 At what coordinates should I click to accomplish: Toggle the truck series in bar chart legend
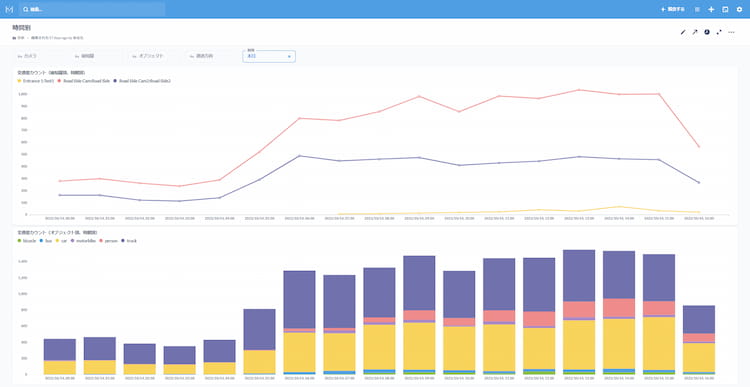pyautogui.click(x=130, y=241)
